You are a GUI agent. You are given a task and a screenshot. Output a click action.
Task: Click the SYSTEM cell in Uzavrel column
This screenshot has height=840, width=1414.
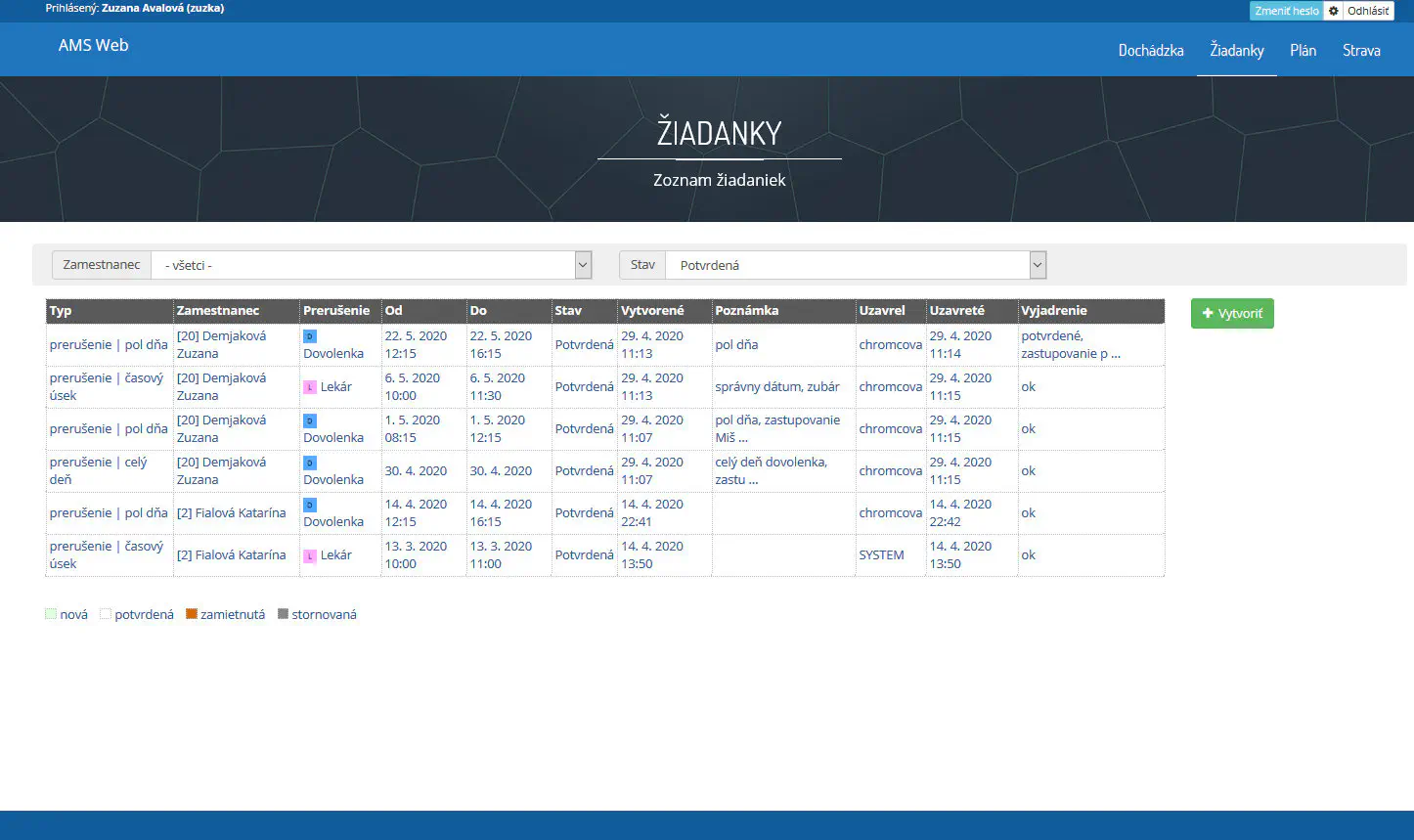[881, 554]
